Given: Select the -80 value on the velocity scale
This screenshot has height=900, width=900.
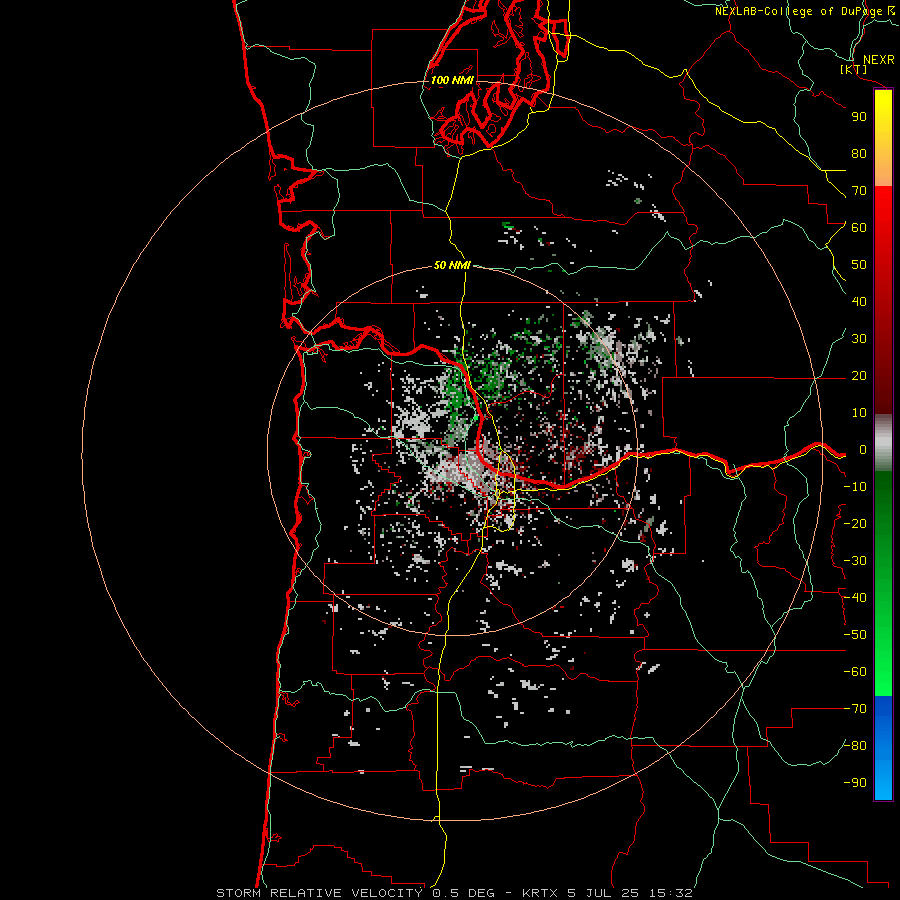Looking at the screenshot, I should click(x=855, y=746).
